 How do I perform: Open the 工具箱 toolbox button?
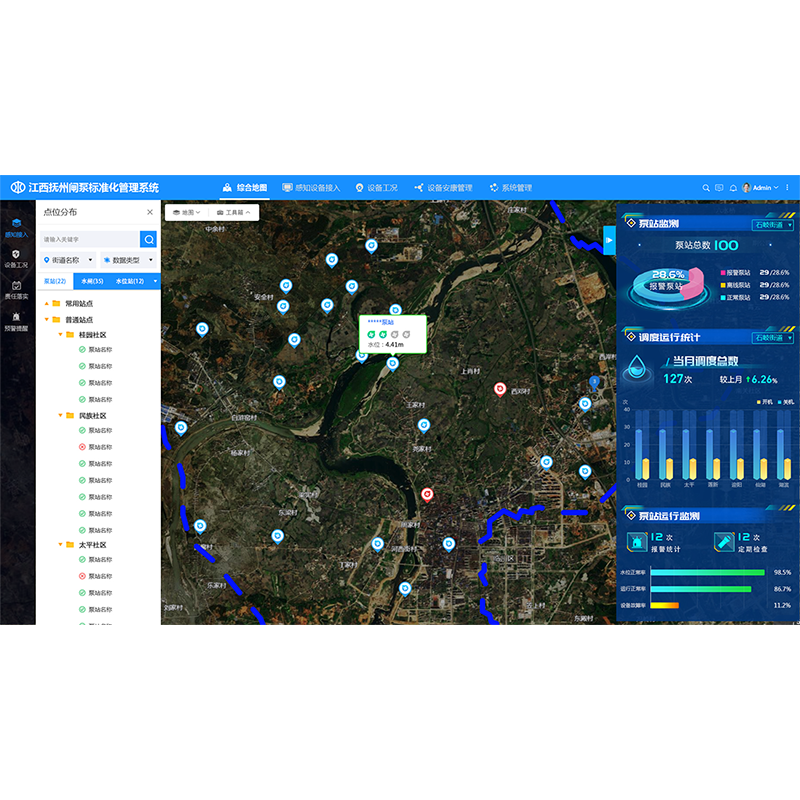(235, 213)
